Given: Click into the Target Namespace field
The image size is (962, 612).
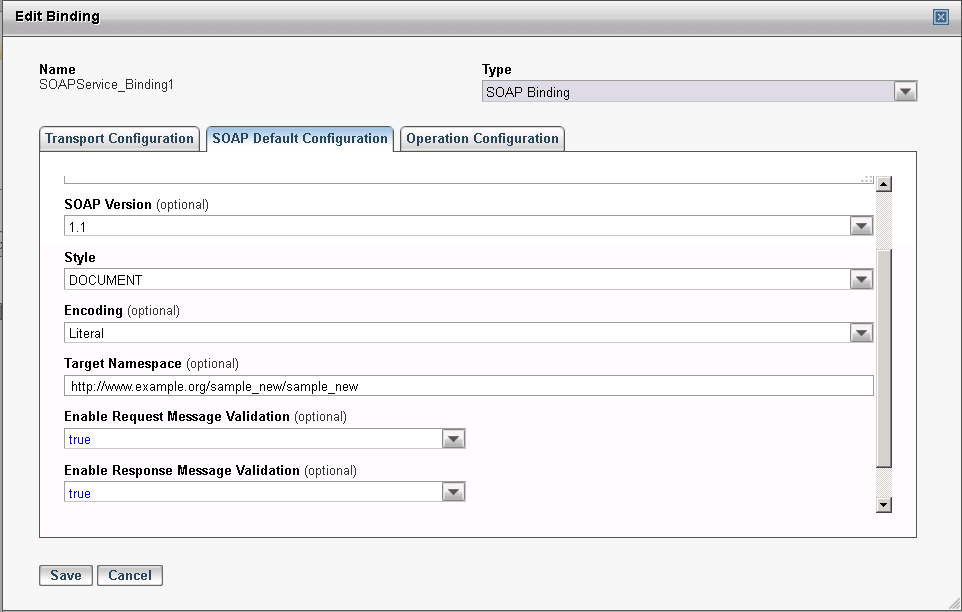Looking at the screenshot, I should [468, 386].
